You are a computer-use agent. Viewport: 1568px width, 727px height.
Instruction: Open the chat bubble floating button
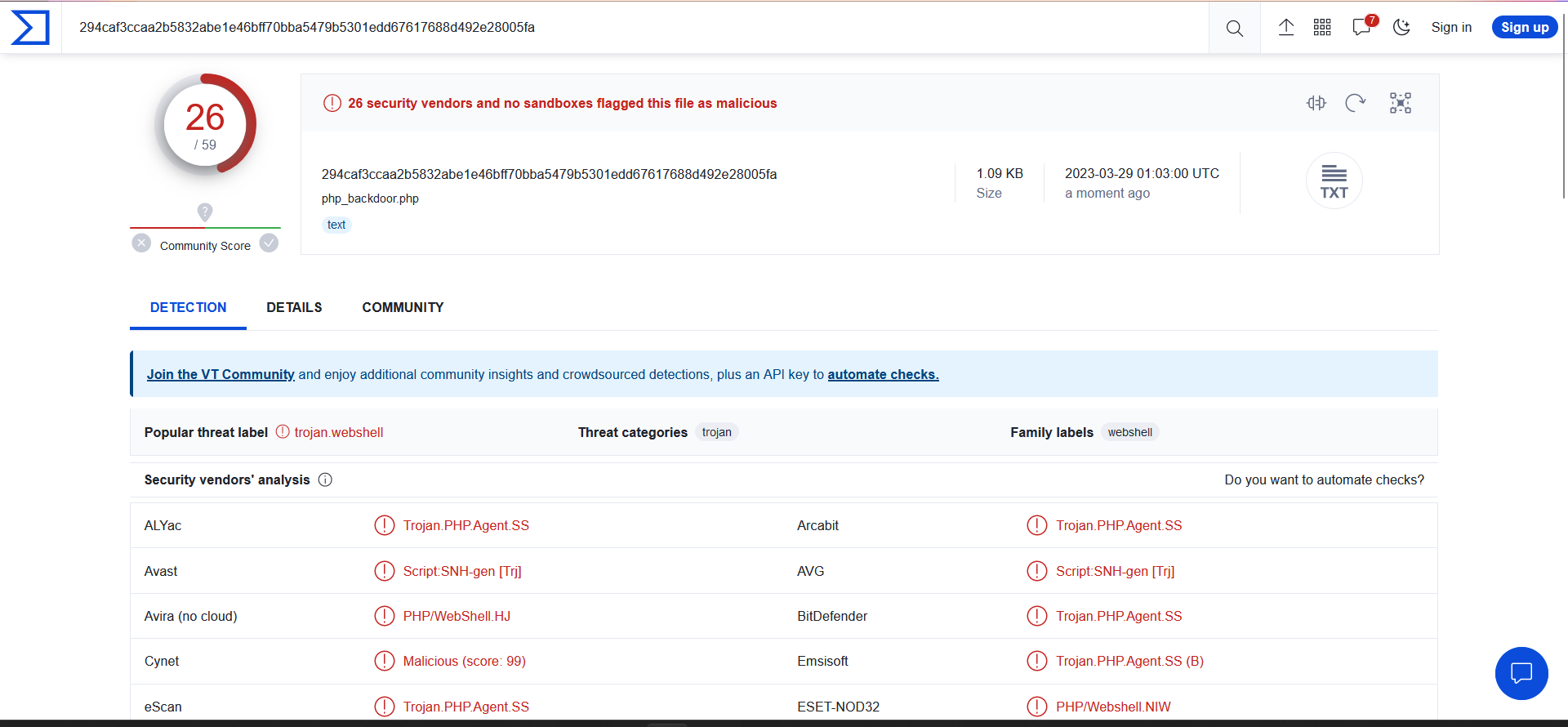(1521, 673)
